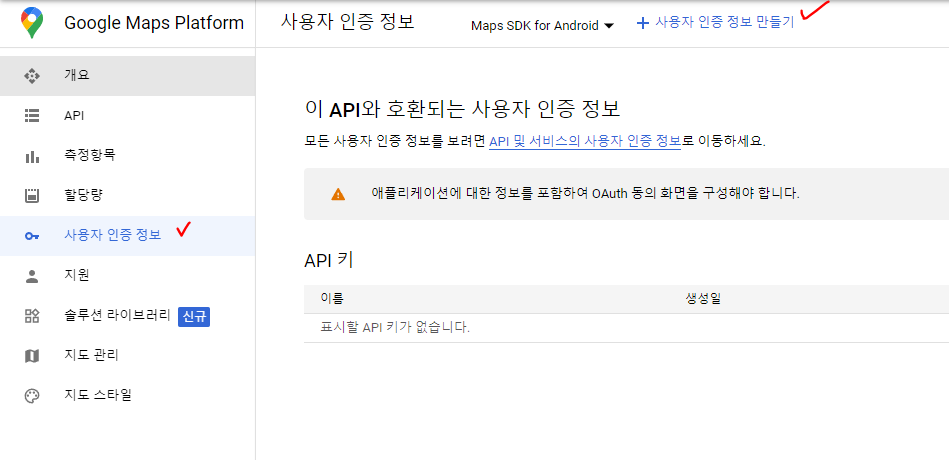Screen dimensions: 949x460
Task: Click the API list icon
Action: (31, 116)
